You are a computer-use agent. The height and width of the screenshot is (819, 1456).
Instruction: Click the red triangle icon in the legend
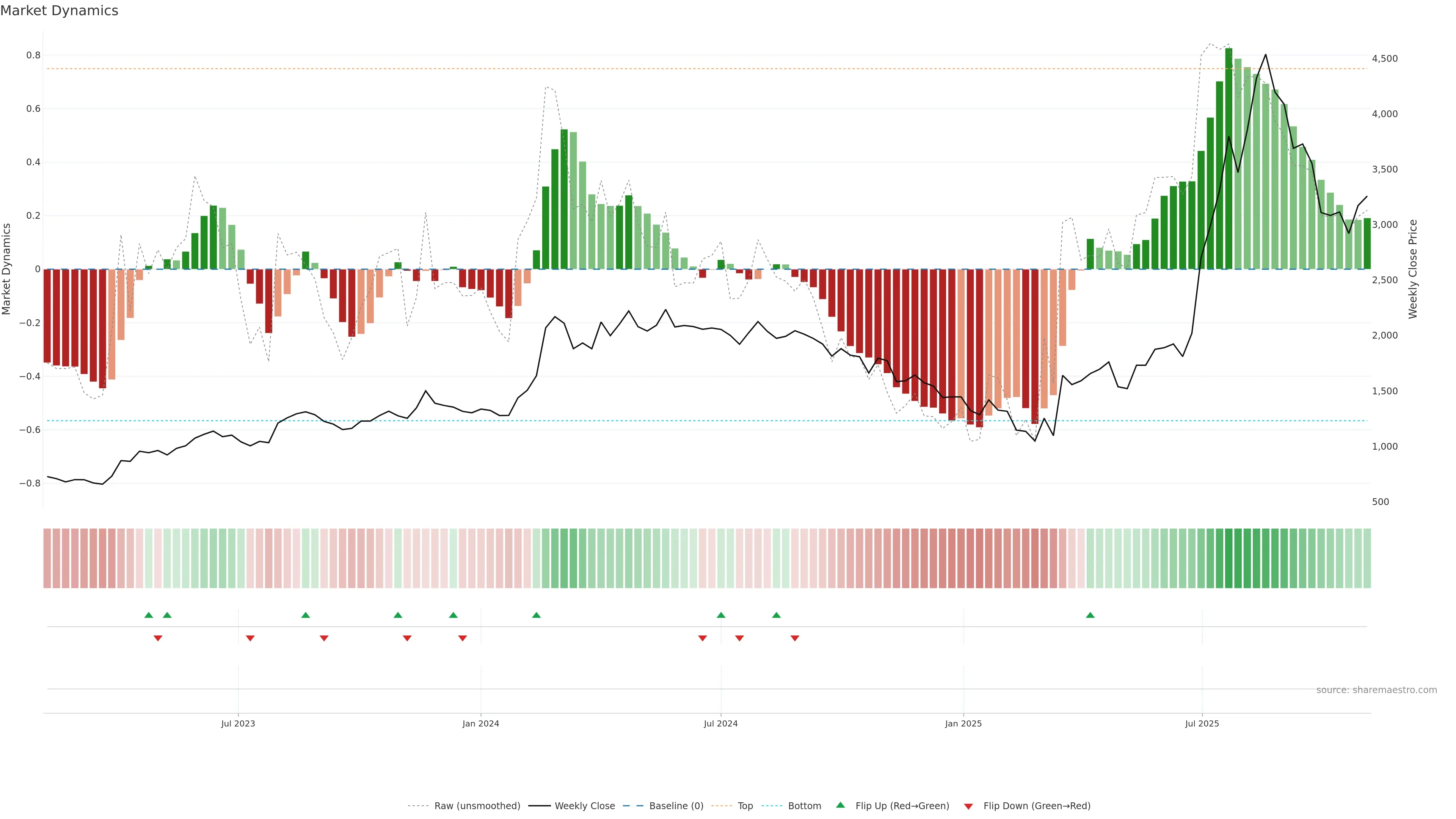click(968, 806)
